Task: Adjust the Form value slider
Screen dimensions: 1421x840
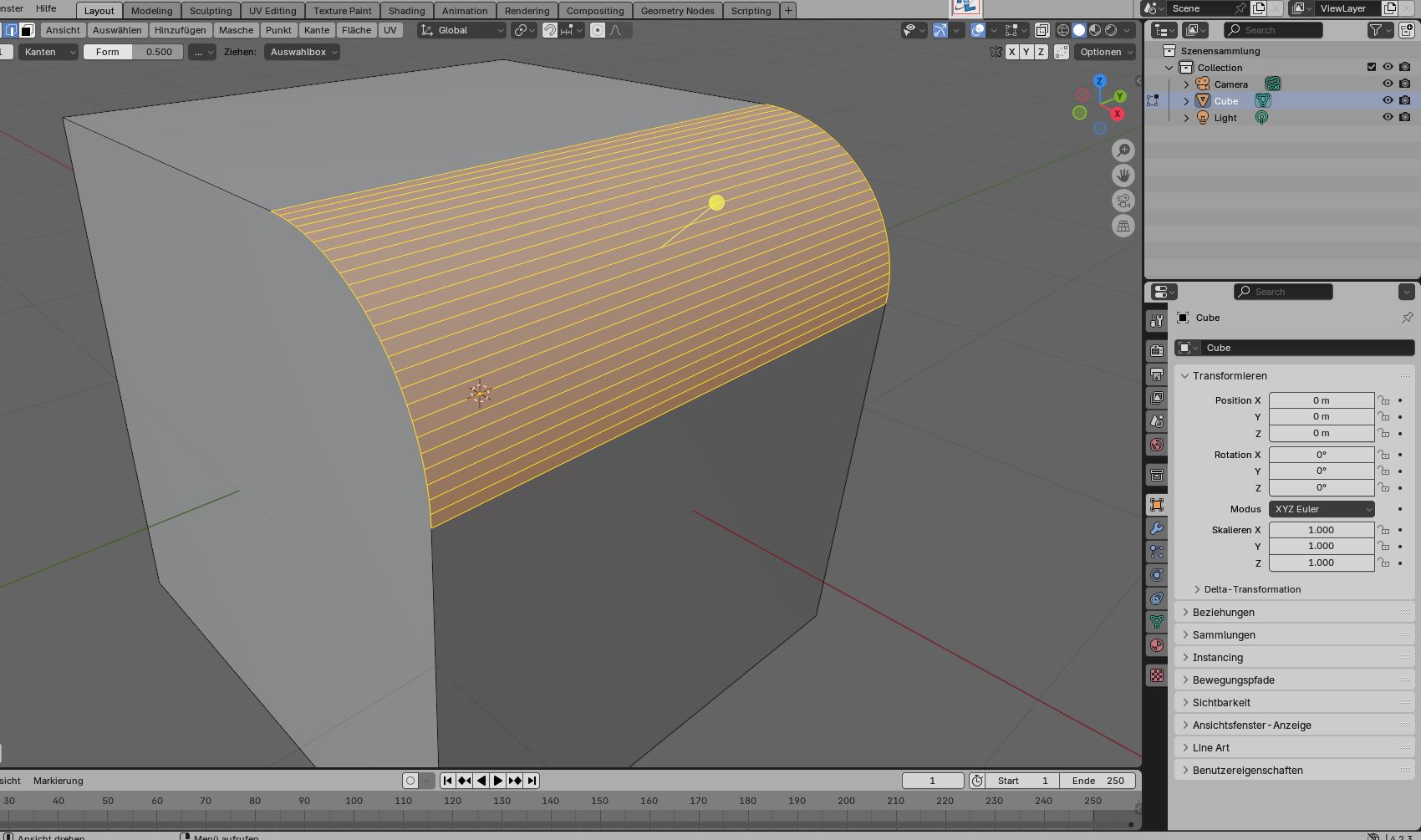Action: [x=133, y=52]
